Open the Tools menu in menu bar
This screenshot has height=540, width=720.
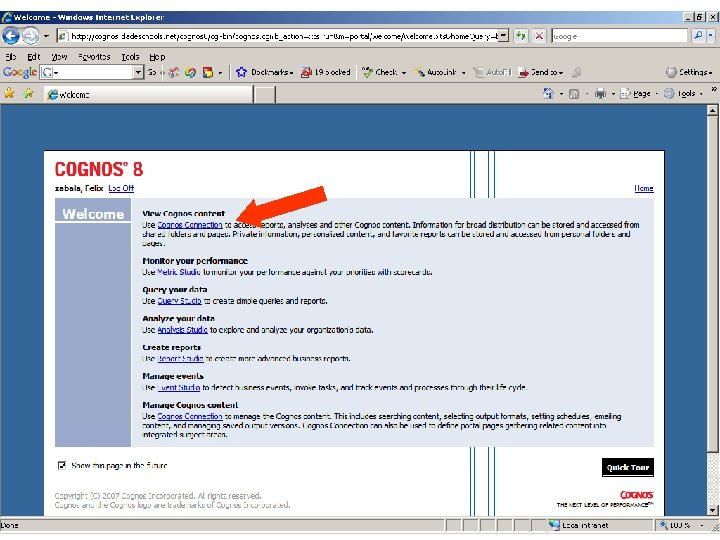coord(130,57)
